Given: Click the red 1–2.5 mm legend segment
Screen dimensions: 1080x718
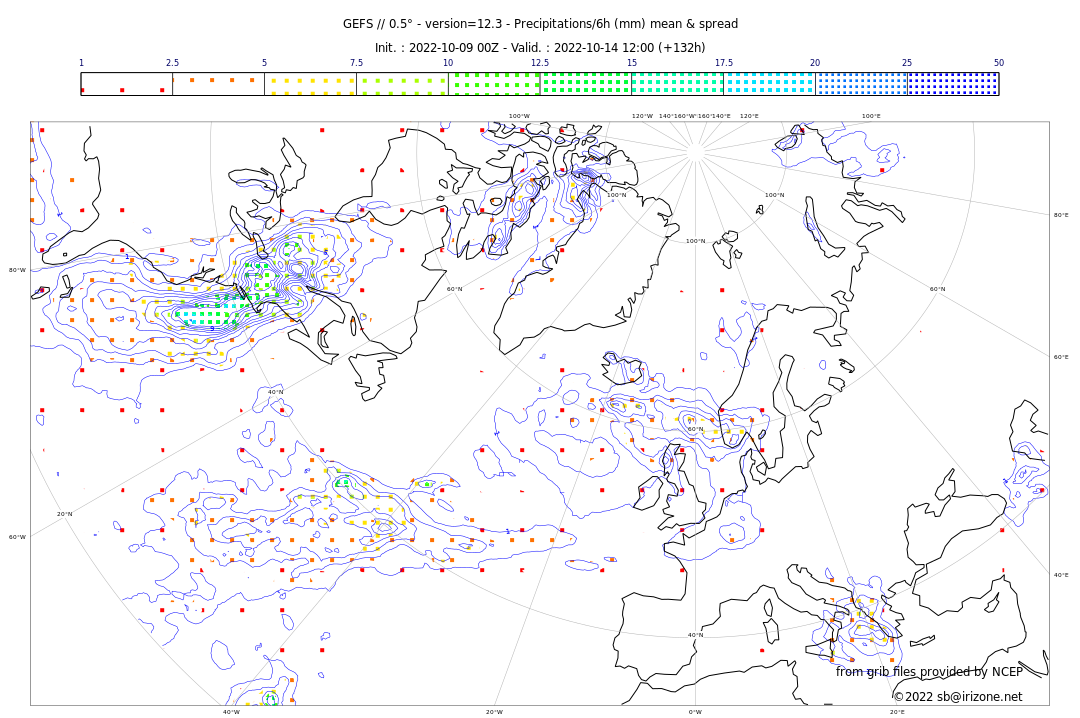Looking at the screenshot, I should pyautogui.click(x=126, y=84).
